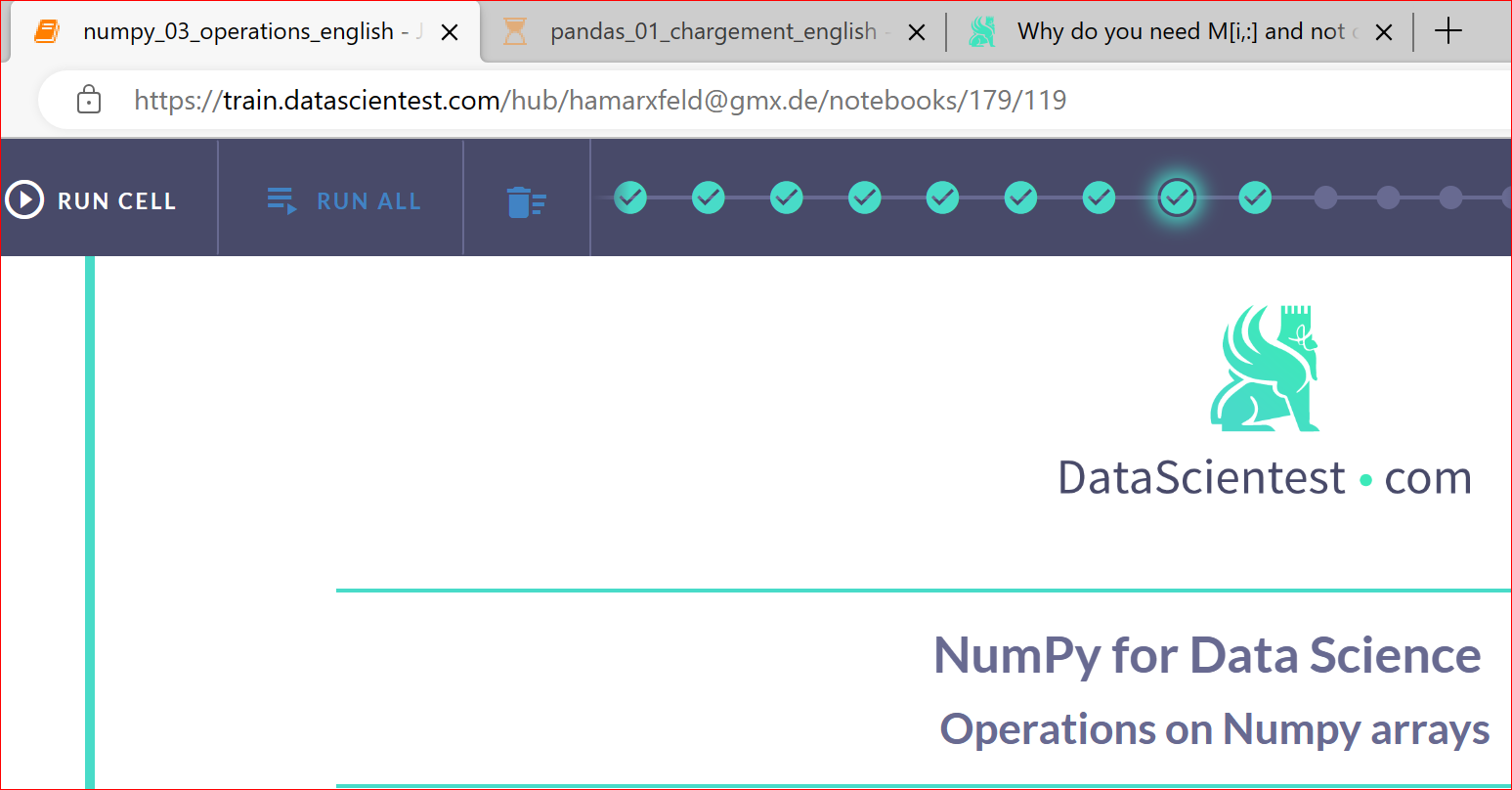Click the green sphinx favicon on third tab
This screenshot has width=1512, height=790.
[x=982, y=32]
